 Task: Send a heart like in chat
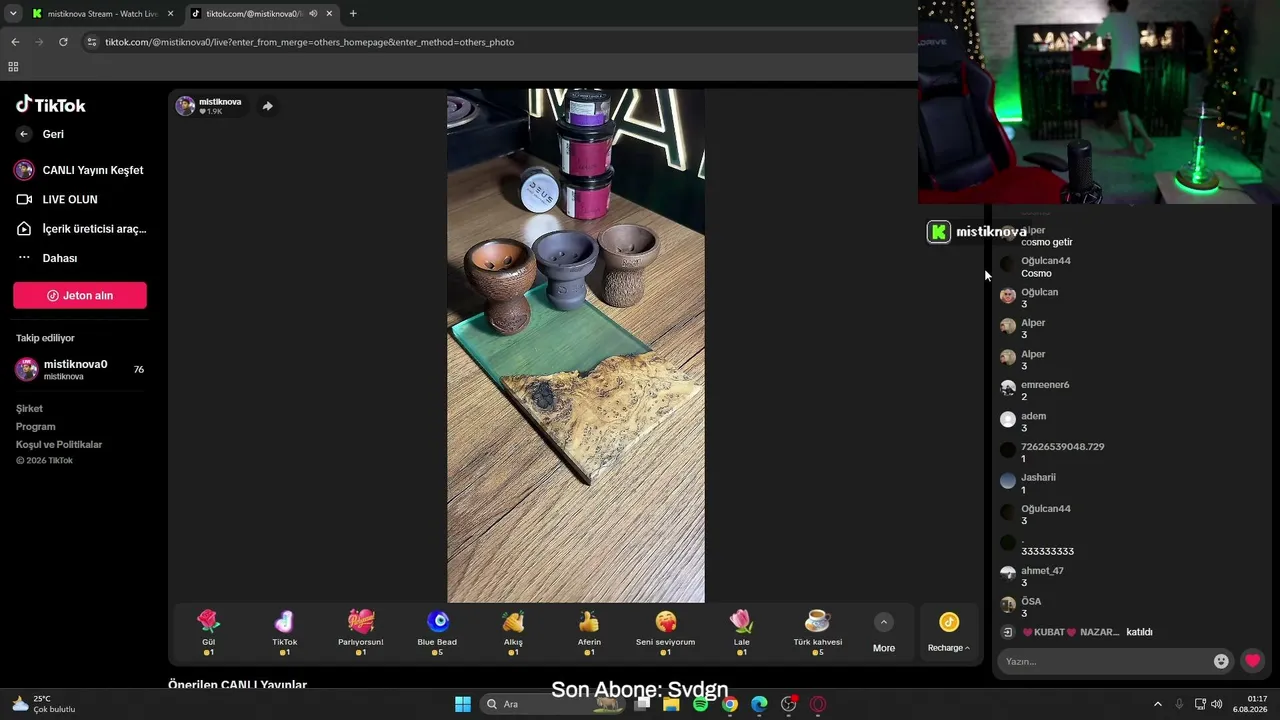(x=1252, y=661)
